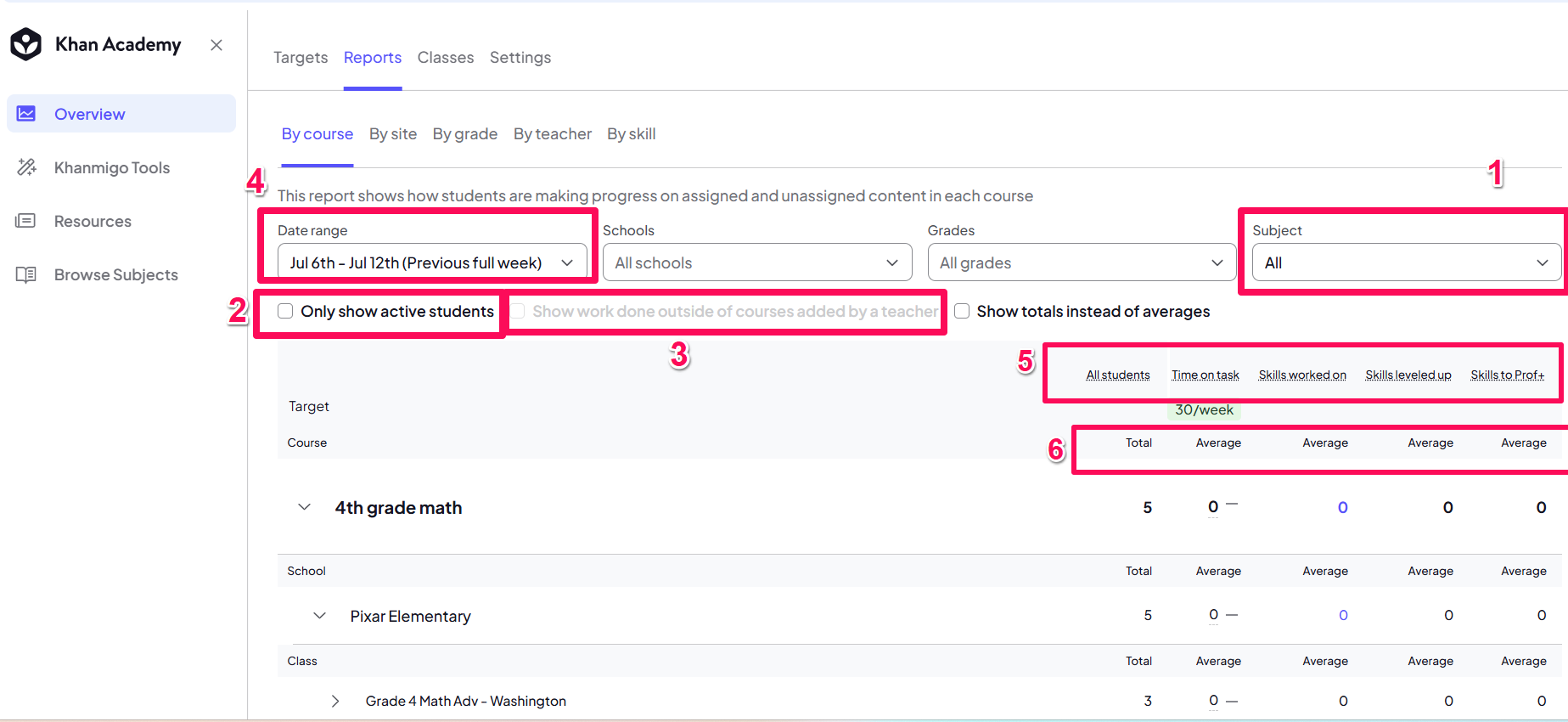Click Pixar Elementary skills worked on value
This screenshot has height=722, width=1568.
point(1343,615)
